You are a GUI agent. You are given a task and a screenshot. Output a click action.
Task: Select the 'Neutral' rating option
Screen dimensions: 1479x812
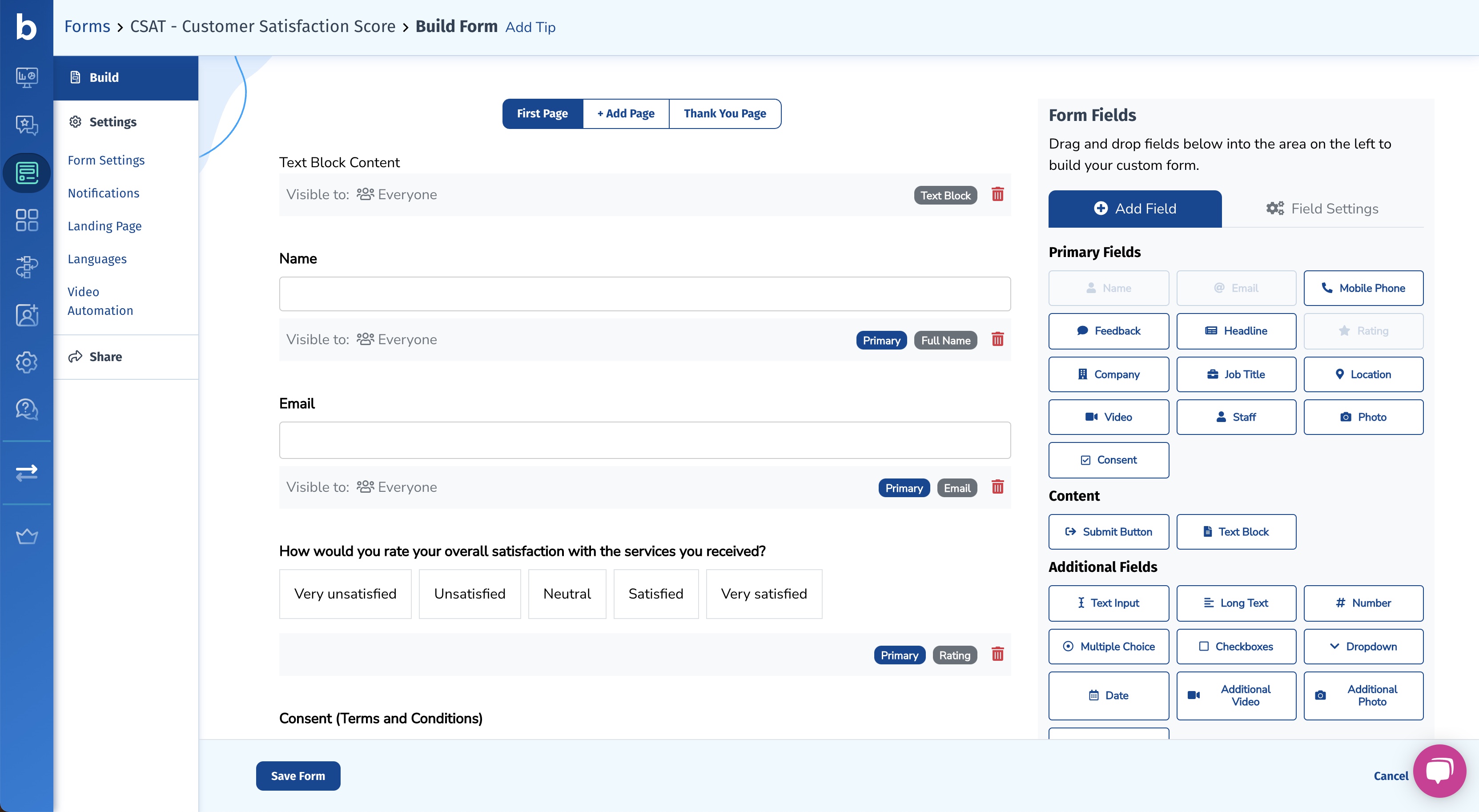567,594
